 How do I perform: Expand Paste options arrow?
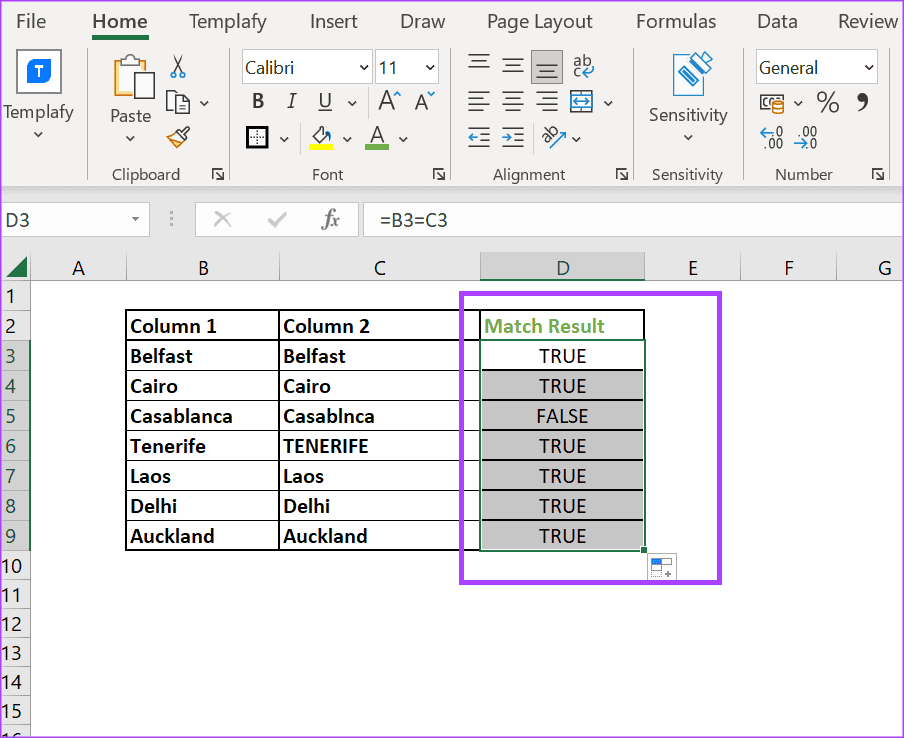(130, 138)
